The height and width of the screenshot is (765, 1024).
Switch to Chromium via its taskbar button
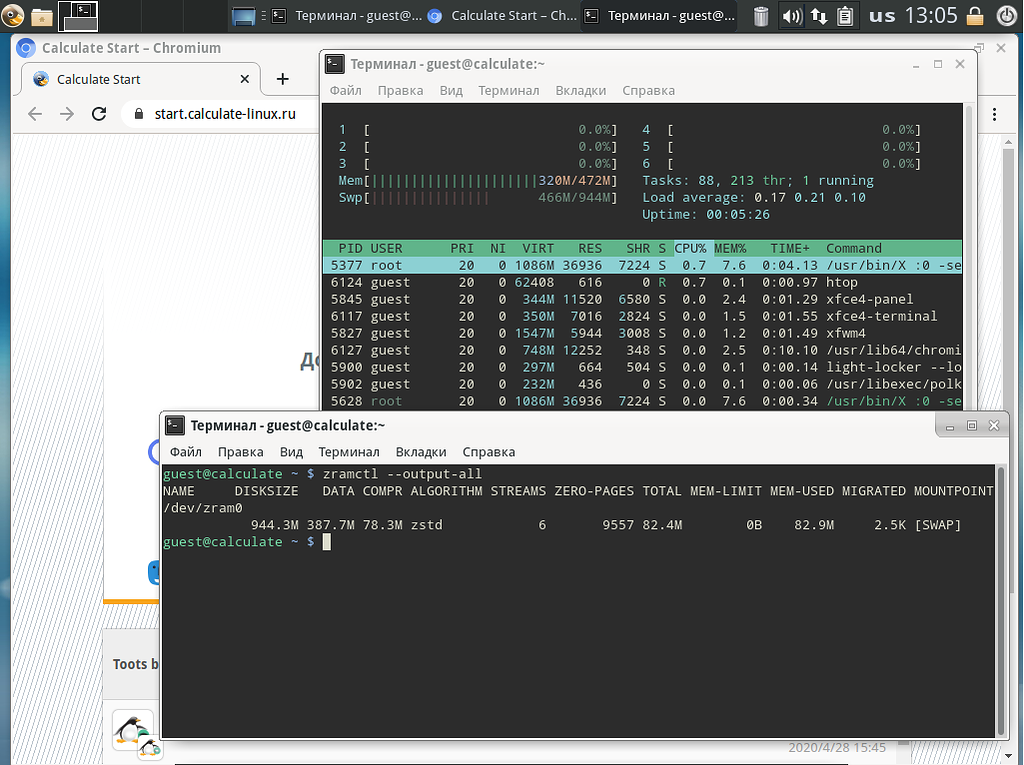500,16
